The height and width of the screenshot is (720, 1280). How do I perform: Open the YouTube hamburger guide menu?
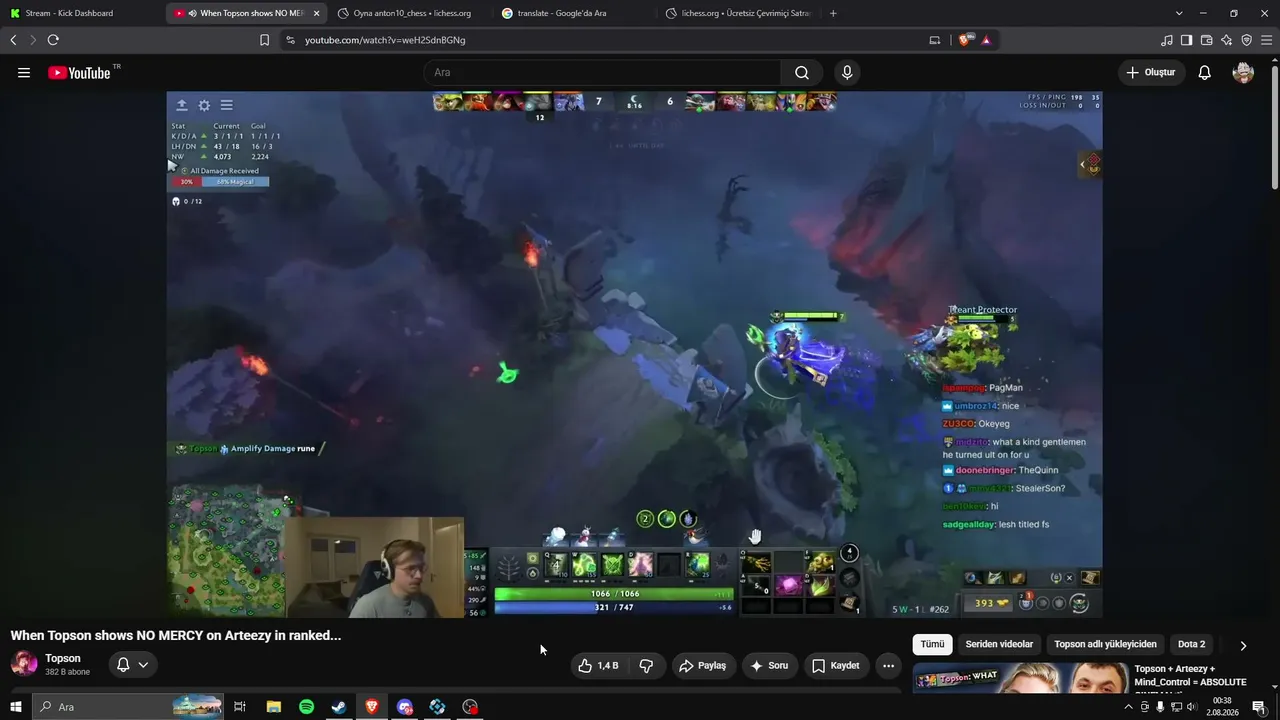point(24,73)
